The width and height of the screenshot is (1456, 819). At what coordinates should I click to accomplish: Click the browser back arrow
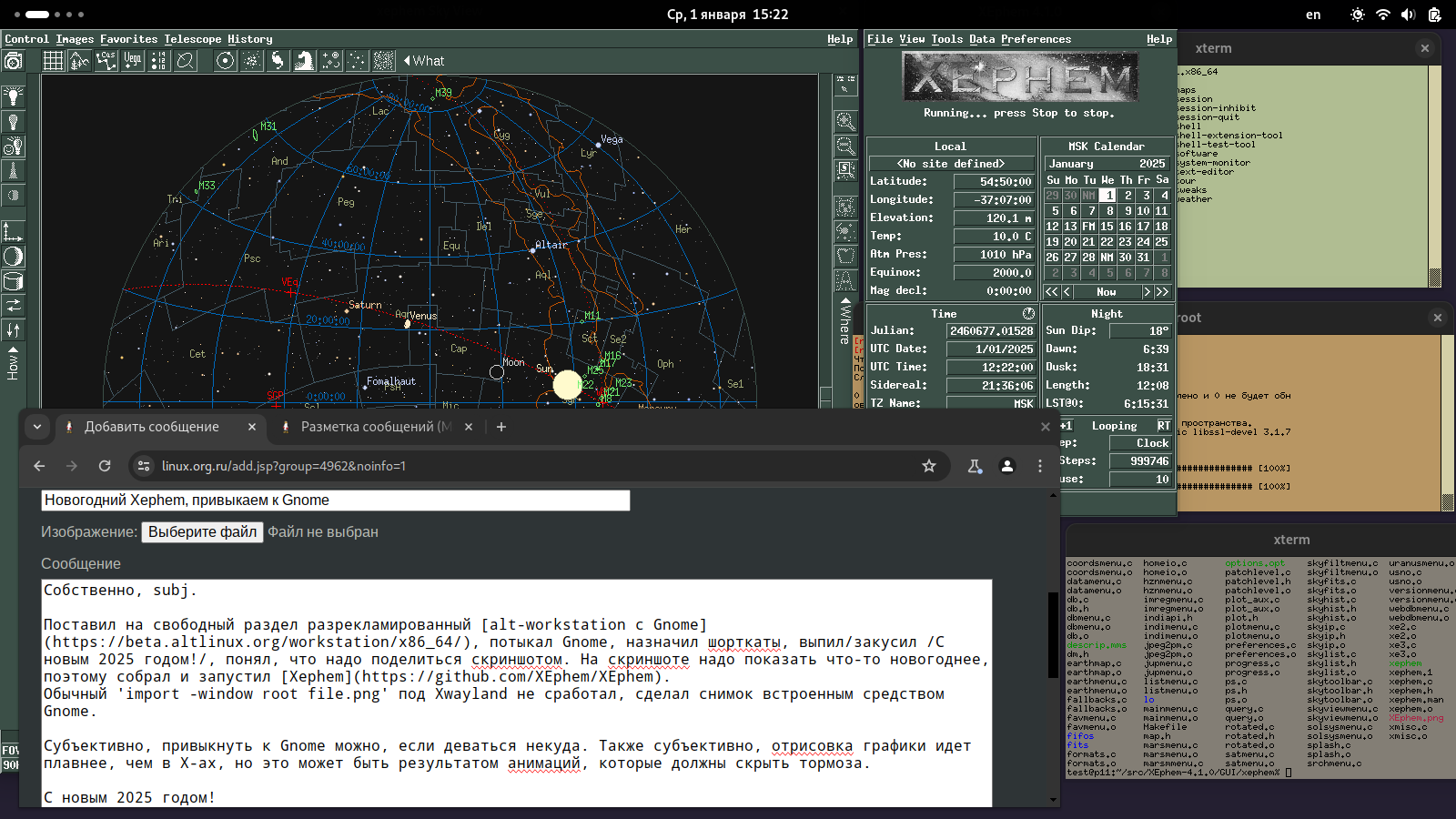tap(39, 466)
